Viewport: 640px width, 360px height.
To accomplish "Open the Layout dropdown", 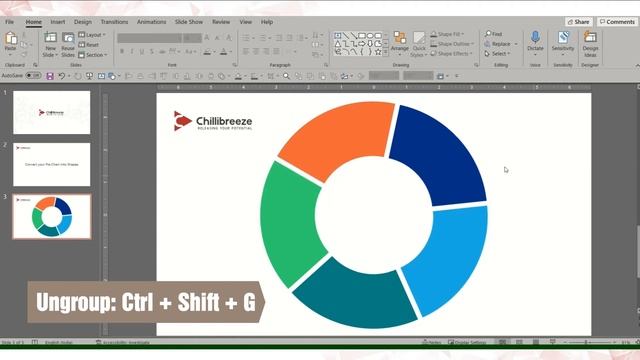I will coord(92,35).
